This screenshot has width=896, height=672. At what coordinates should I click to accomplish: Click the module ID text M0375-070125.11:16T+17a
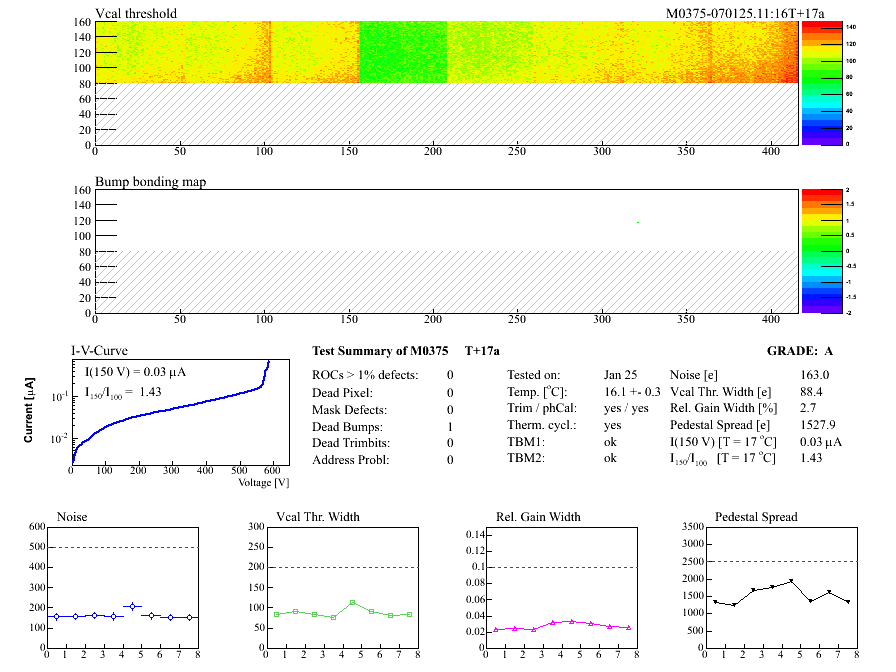(745, 13)
